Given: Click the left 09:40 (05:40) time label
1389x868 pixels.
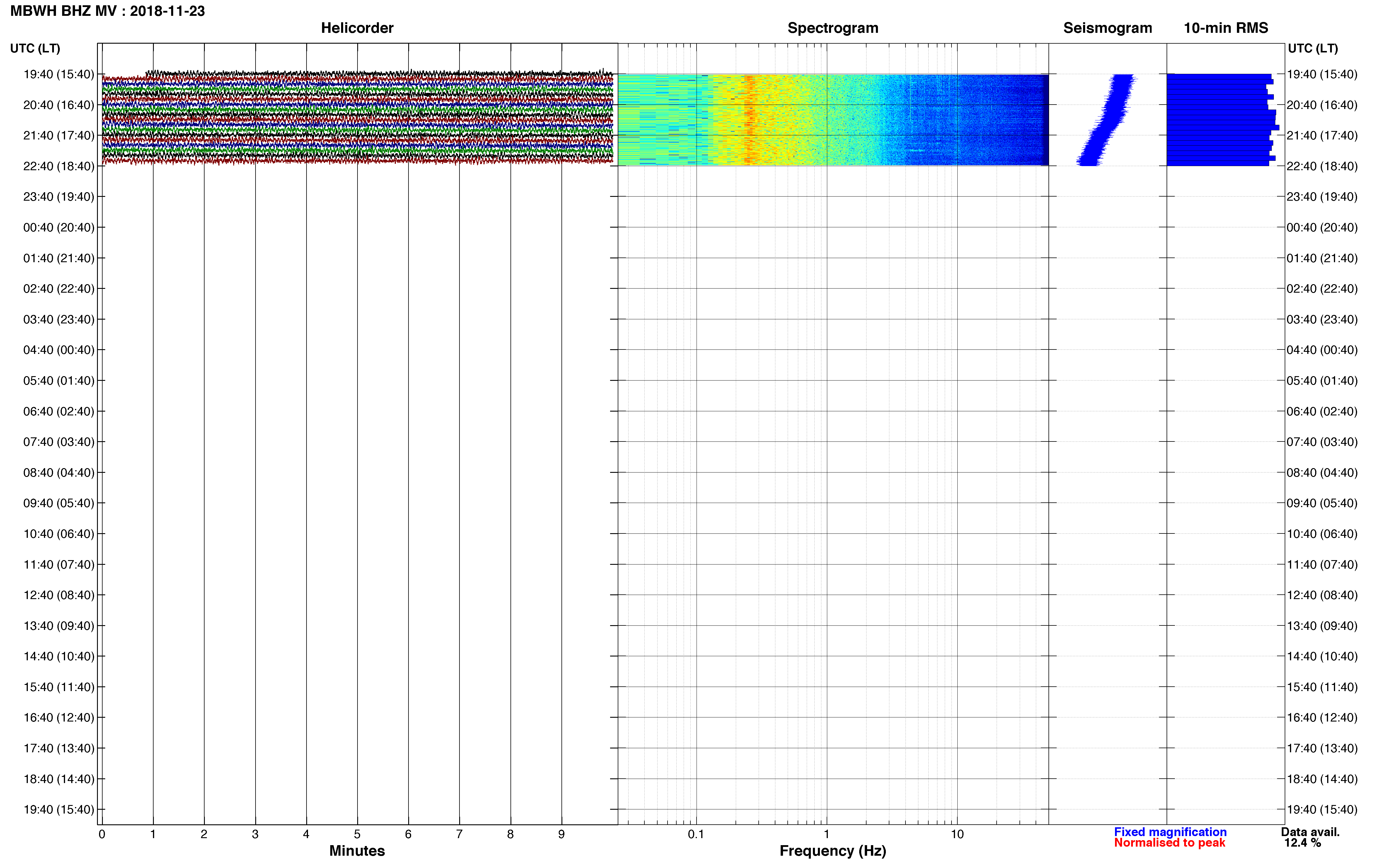Looking at the screenshot, I should click(59, 504).
